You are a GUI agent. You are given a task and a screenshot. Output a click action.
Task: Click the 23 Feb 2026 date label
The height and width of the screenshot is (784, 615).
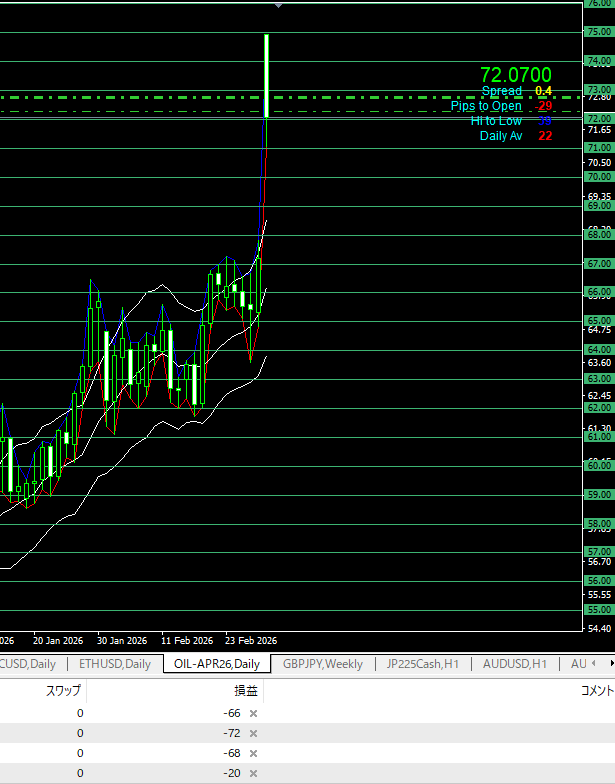tap(249, 640)
